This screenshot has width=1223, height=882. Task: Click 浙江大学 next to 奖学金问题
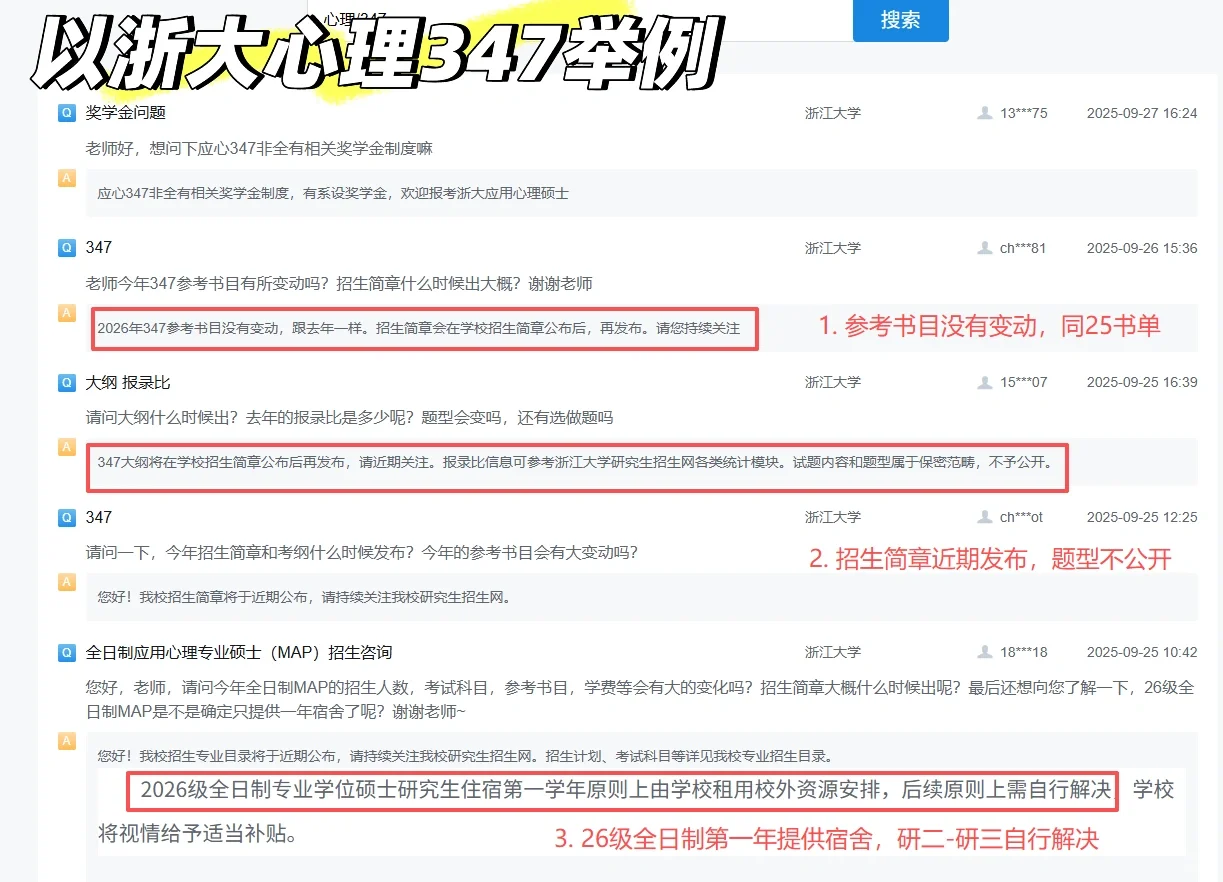(833, 113)
